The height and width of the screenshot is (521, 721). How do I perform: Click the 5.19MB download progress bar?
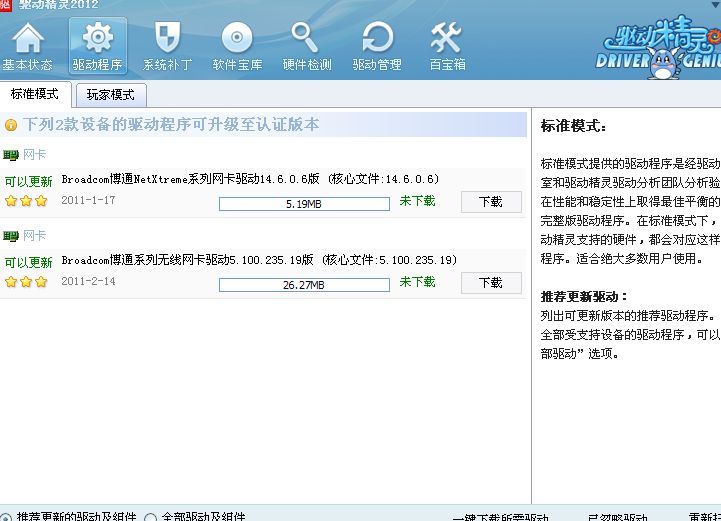coord(304,204)
